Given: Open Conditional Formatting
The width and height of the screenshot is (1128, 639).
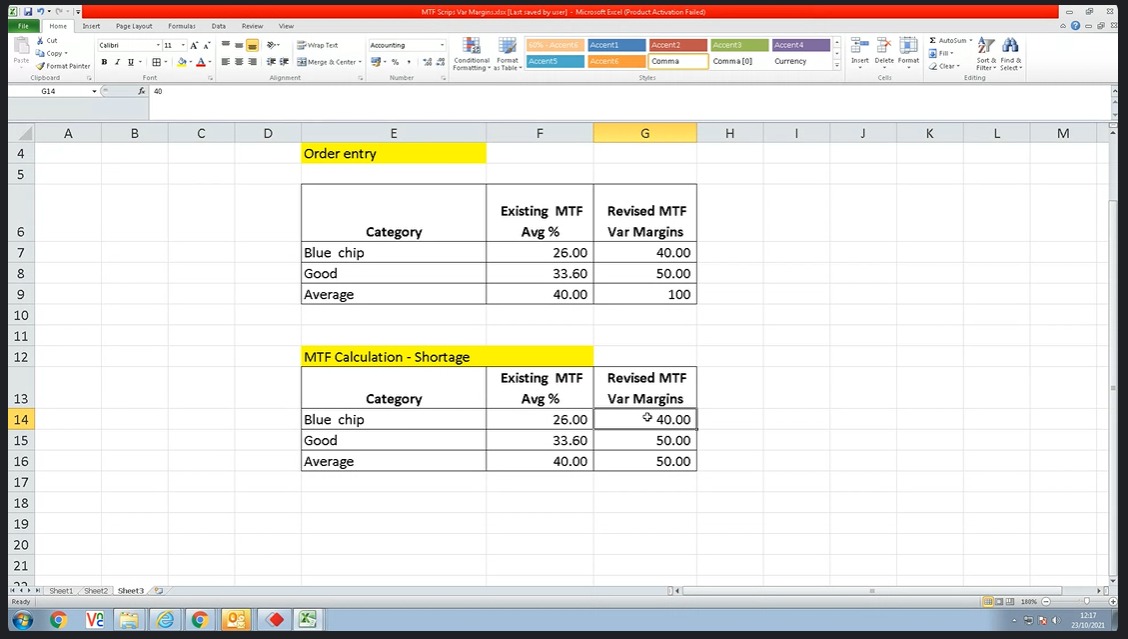Looking at the screenshot, I should pos(471,54).
